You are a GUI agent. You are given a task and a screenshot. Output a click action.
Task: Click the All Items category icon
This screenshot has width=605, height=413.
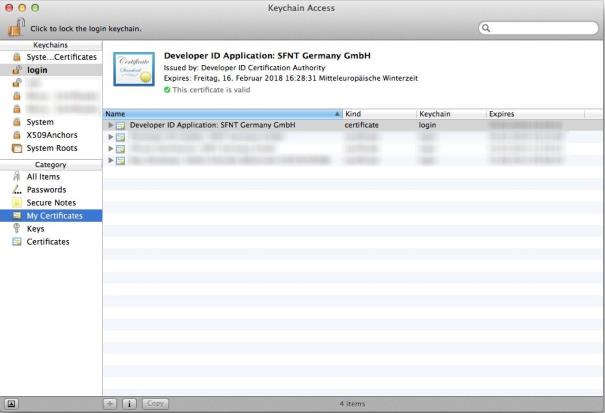point(17,176)
